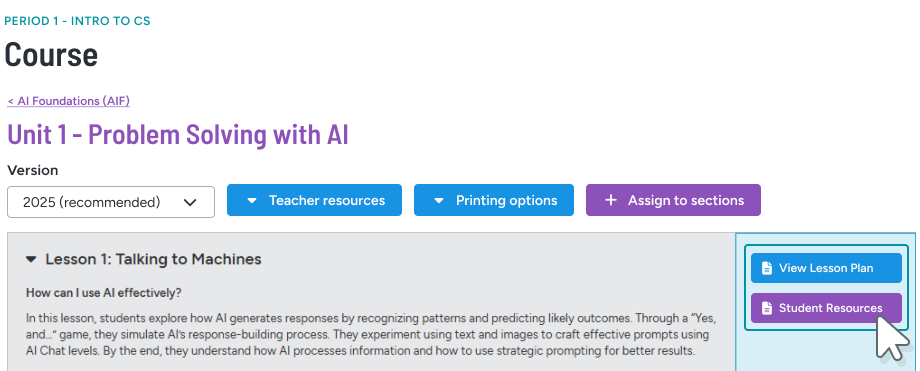Click the plus icon on Assign to sections
The image size is (920, 371).
611,200
